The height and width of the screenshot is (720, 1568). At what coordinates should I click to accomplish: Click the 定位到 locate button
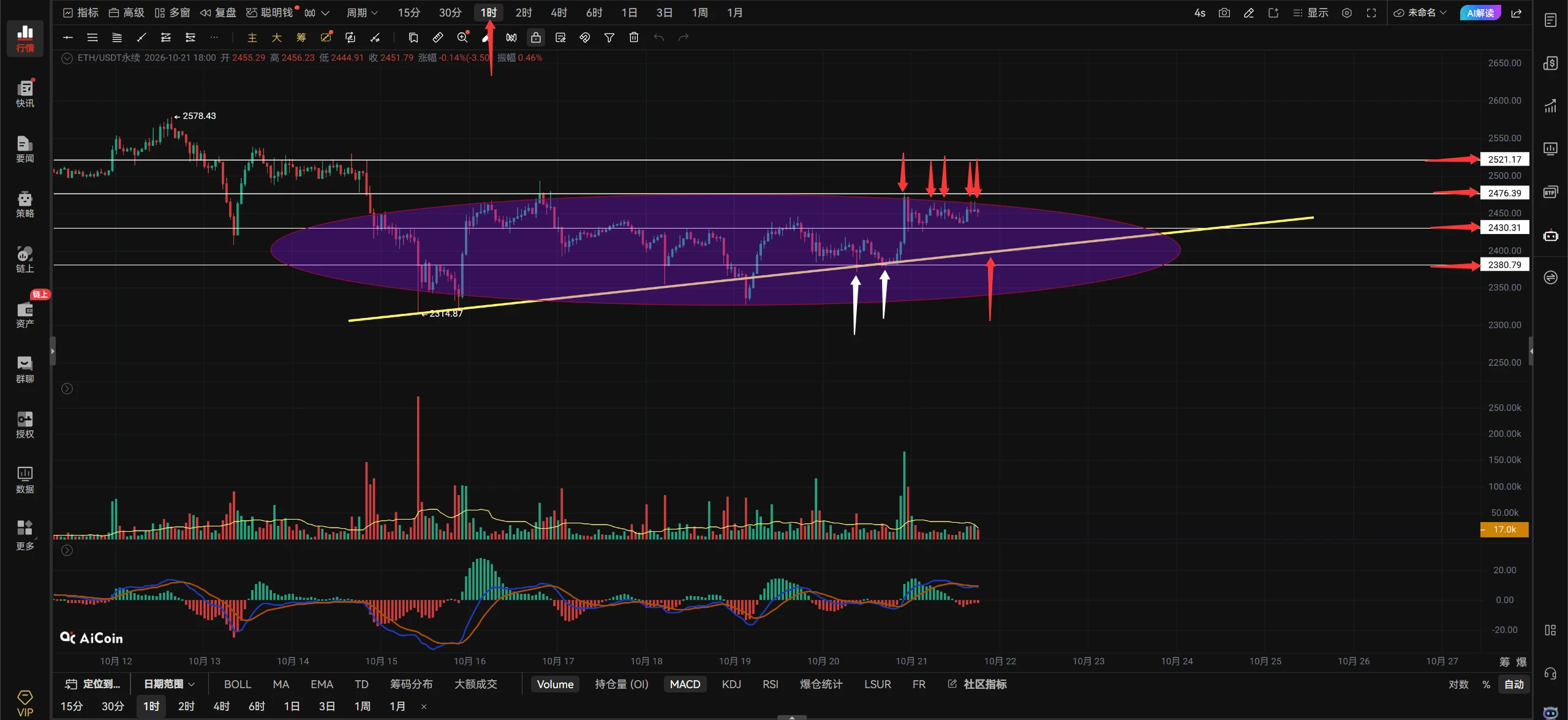click(x=92, y=684)
